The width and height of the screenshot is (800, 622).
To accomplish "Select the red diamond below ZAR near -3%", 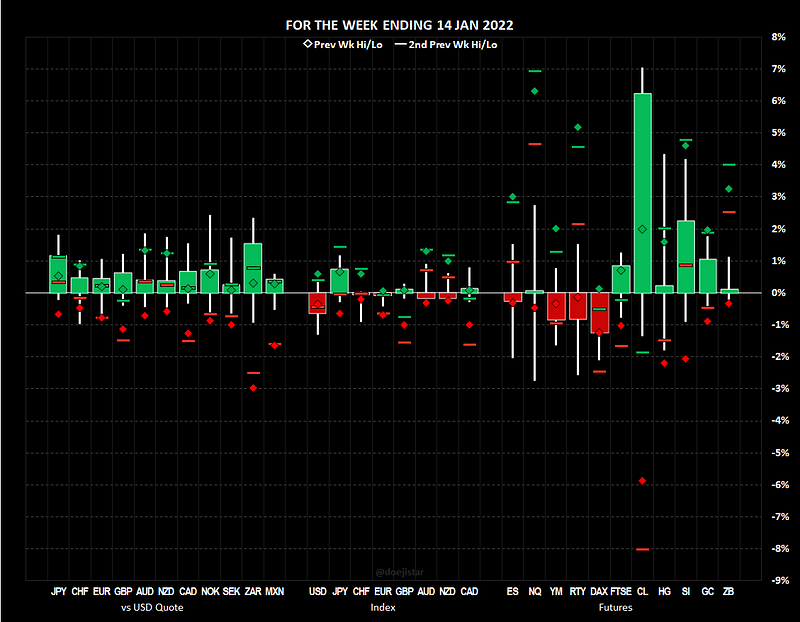I will coord(253,388).
